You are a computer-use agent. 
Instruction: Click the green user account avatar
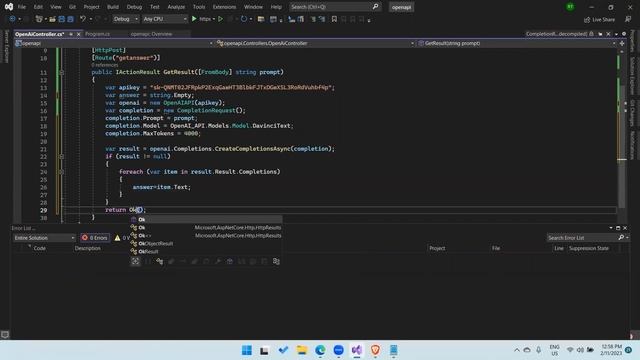(x=570, y=7)
